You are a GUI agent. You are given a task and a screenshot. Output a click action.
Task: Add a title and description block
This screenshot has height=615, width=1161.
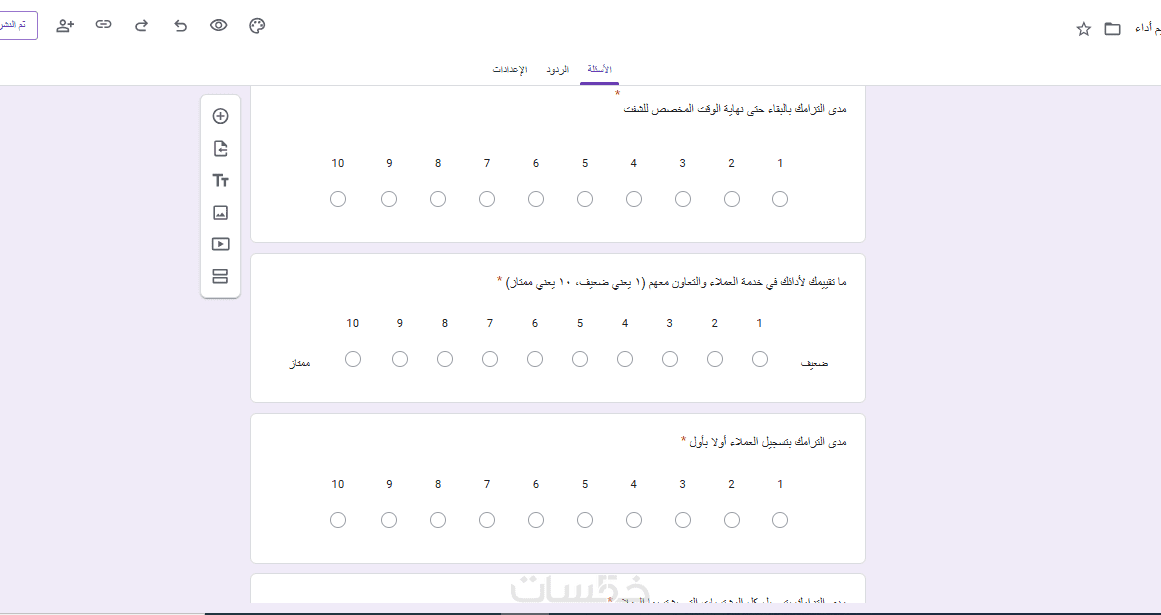pos(221,181)
